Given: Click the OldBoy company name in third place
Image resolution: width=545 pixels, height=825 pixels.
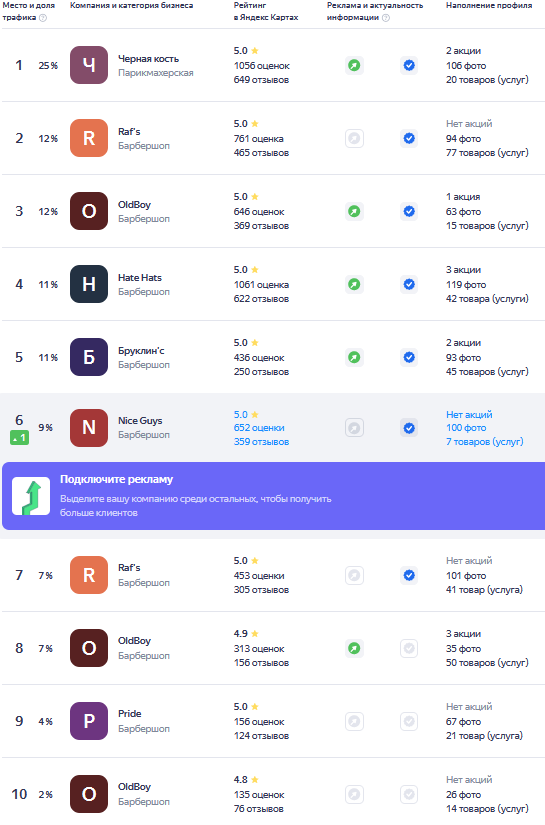Looking at the screenshot, I should point(135,205).
